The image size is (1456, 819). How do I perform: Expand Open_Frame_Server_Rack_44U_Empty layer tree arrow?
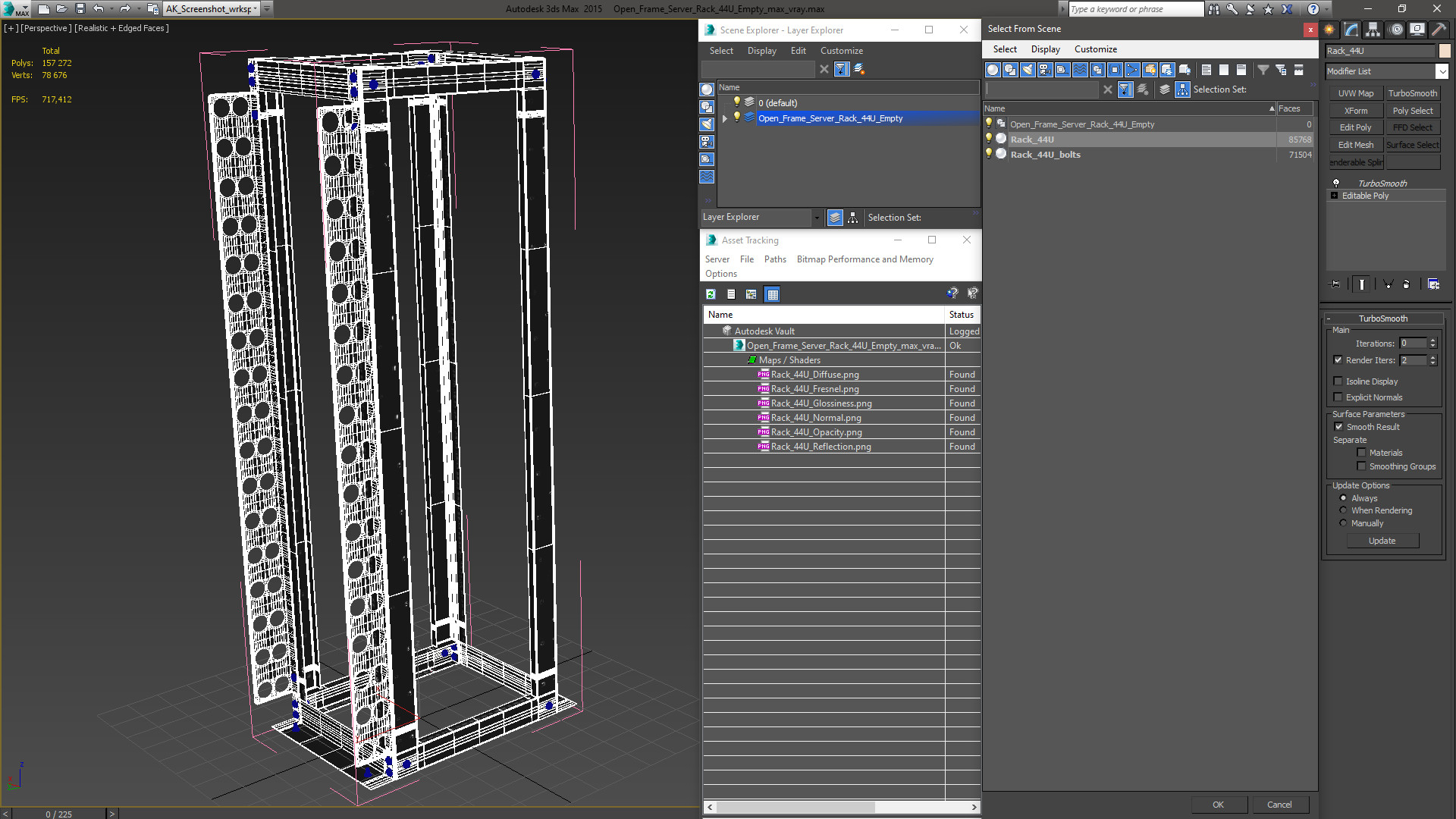click(725, 118)
